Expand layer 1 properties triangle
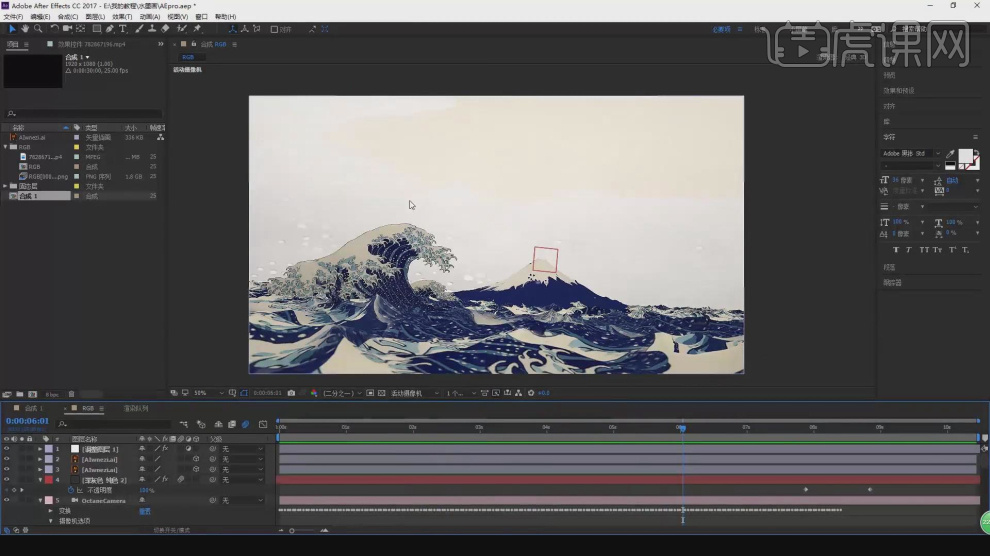The image size is (990, 556). pyautogui.click(x=40, y=449)
